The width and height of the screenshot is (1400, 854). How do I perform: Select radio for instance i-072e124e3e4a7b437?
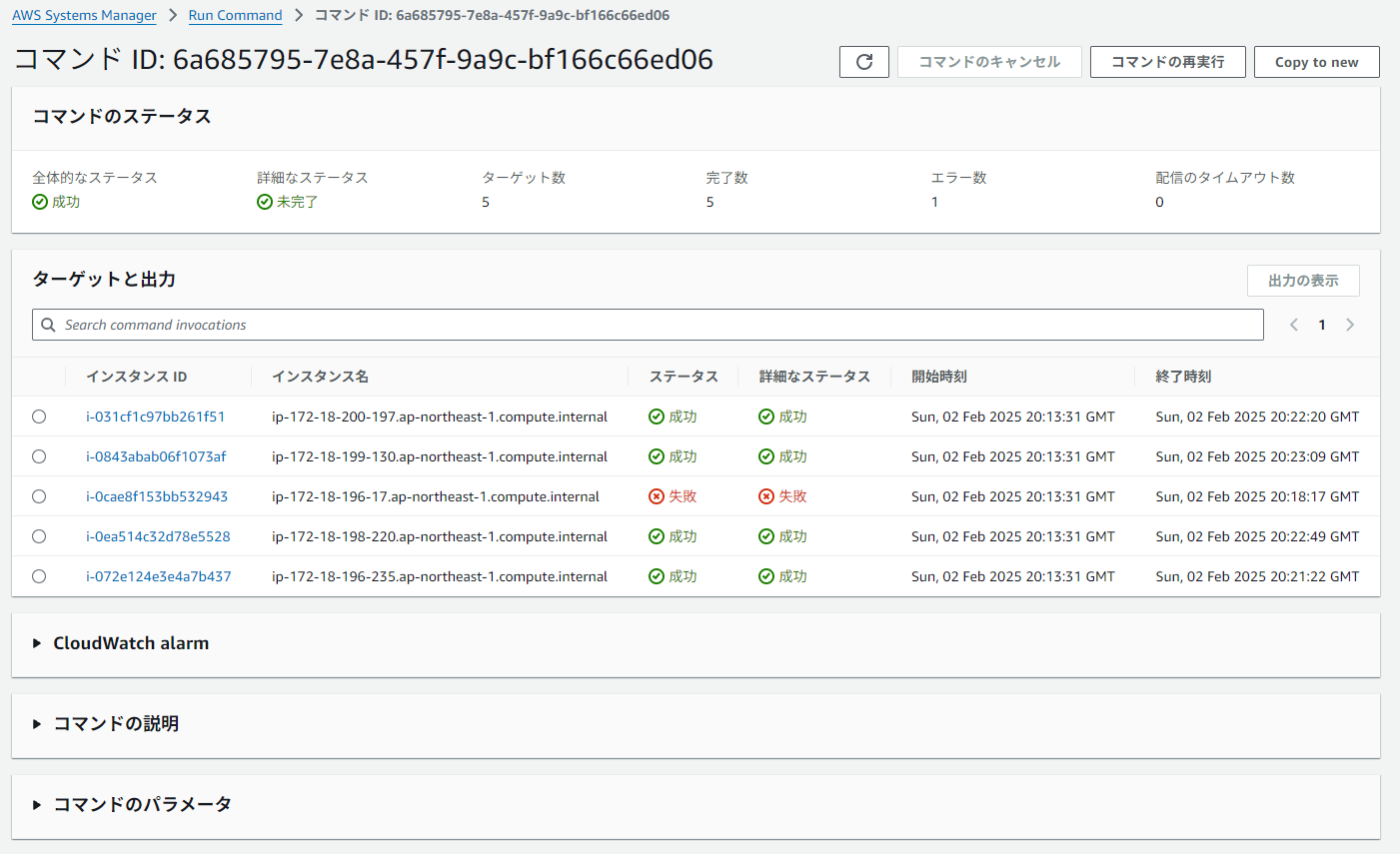pos(39,576)
